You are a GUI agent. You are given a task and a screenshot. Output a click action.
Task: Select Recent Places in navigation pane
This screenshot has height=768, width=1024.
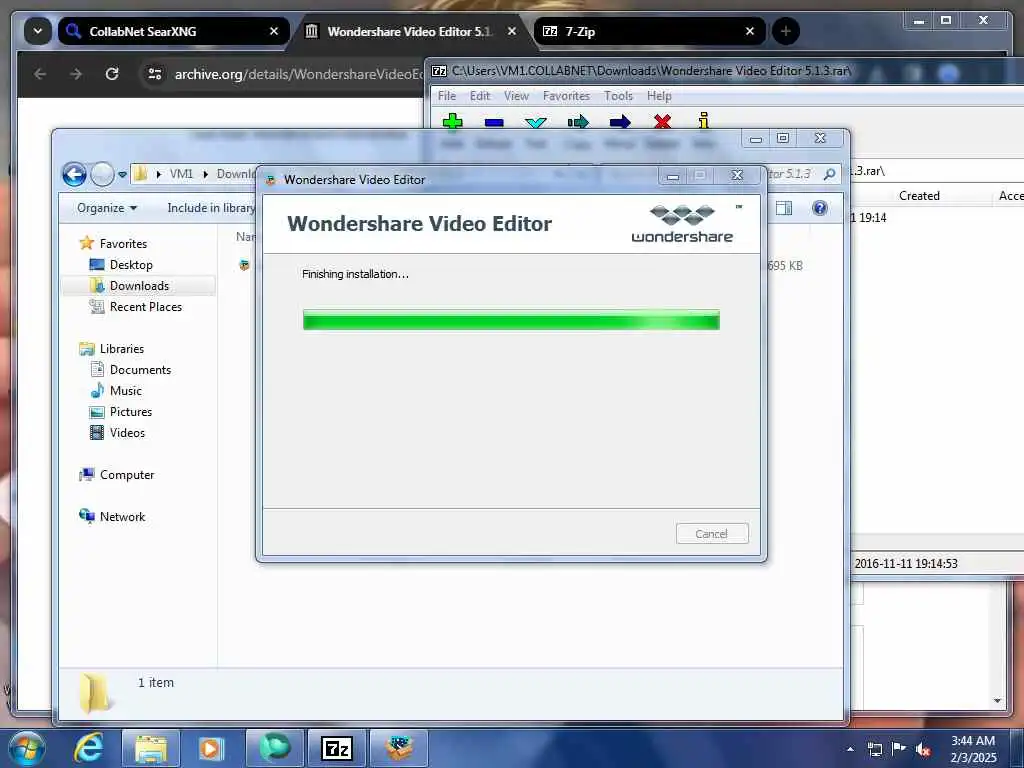click(x=146, y=306)
